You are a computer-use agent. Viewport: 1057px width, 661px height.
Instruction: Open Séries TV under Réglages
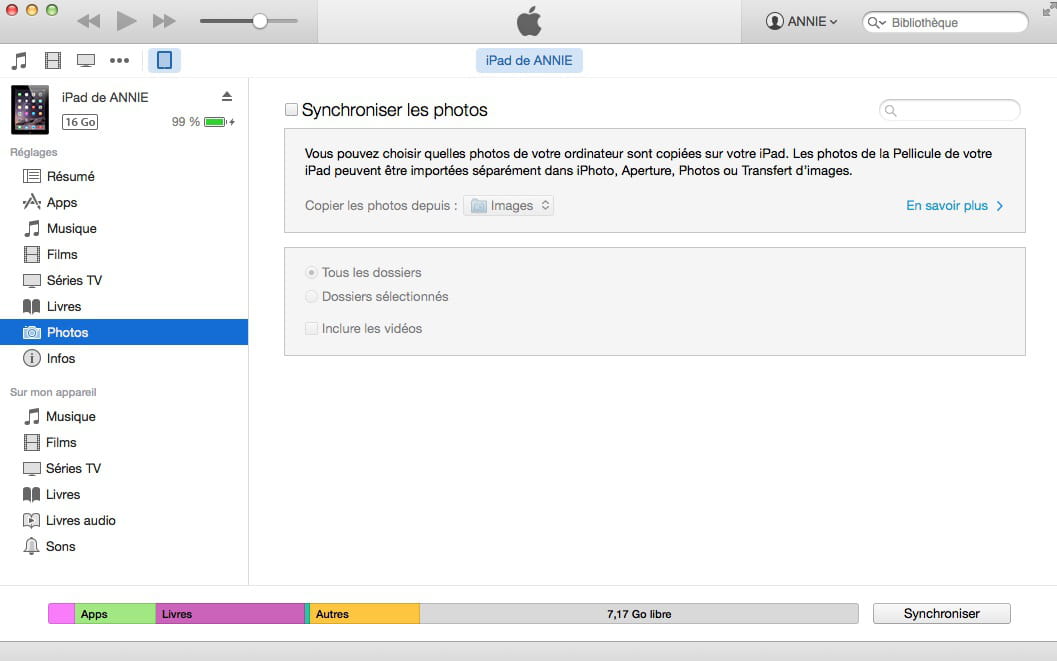pos(124,280)
